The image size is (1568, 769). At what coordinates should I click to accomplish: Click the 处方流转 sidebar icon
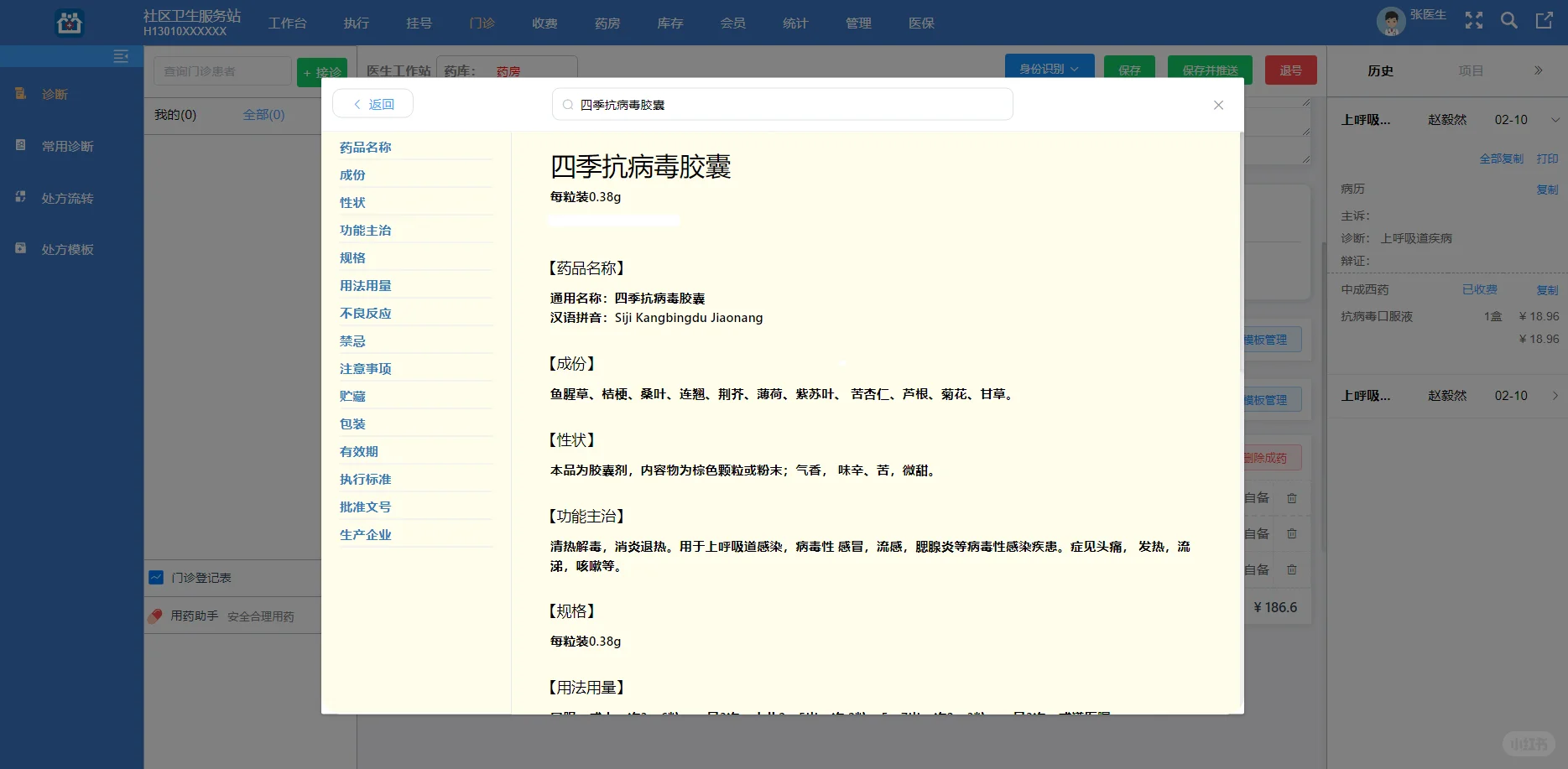point(20,197)
